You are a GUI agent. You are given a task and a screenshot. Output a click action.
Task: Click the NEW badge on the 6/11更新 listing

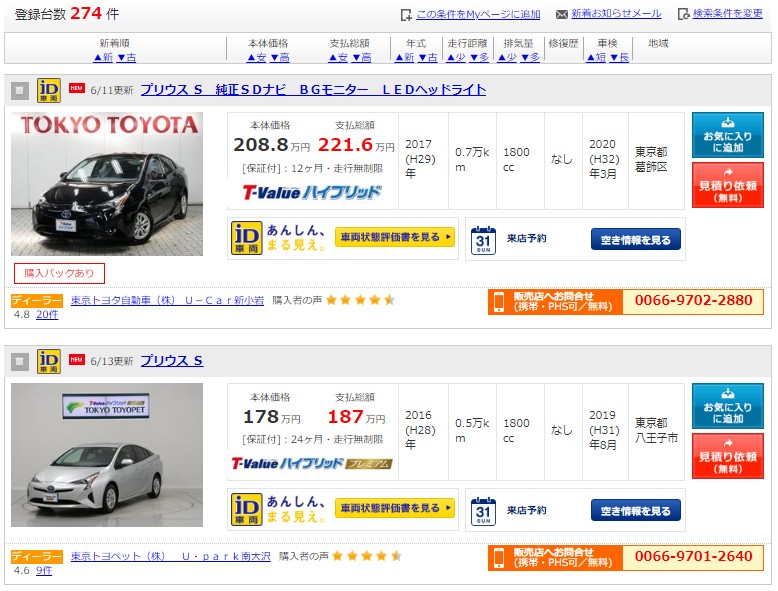click(76, 88)
